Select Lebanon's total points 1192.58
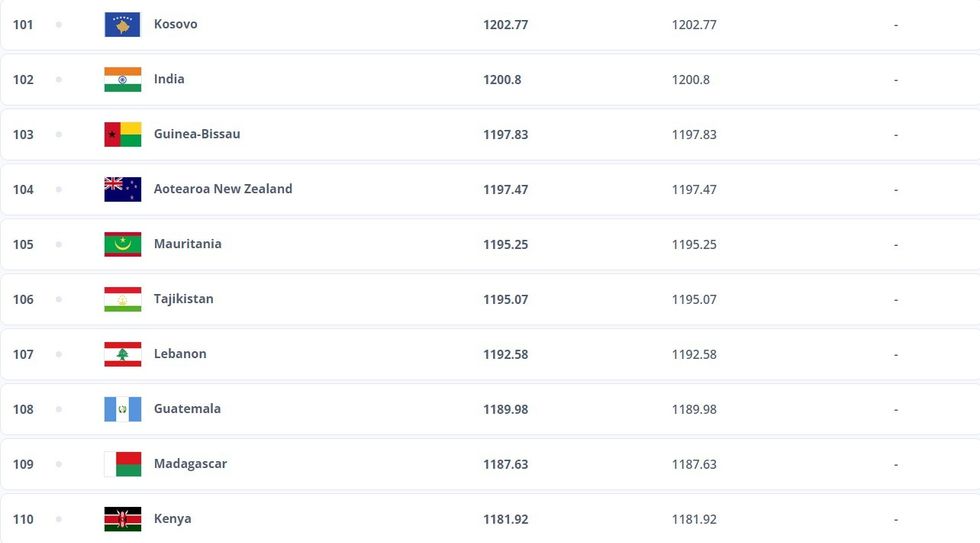980x543 pixels. 505,354
